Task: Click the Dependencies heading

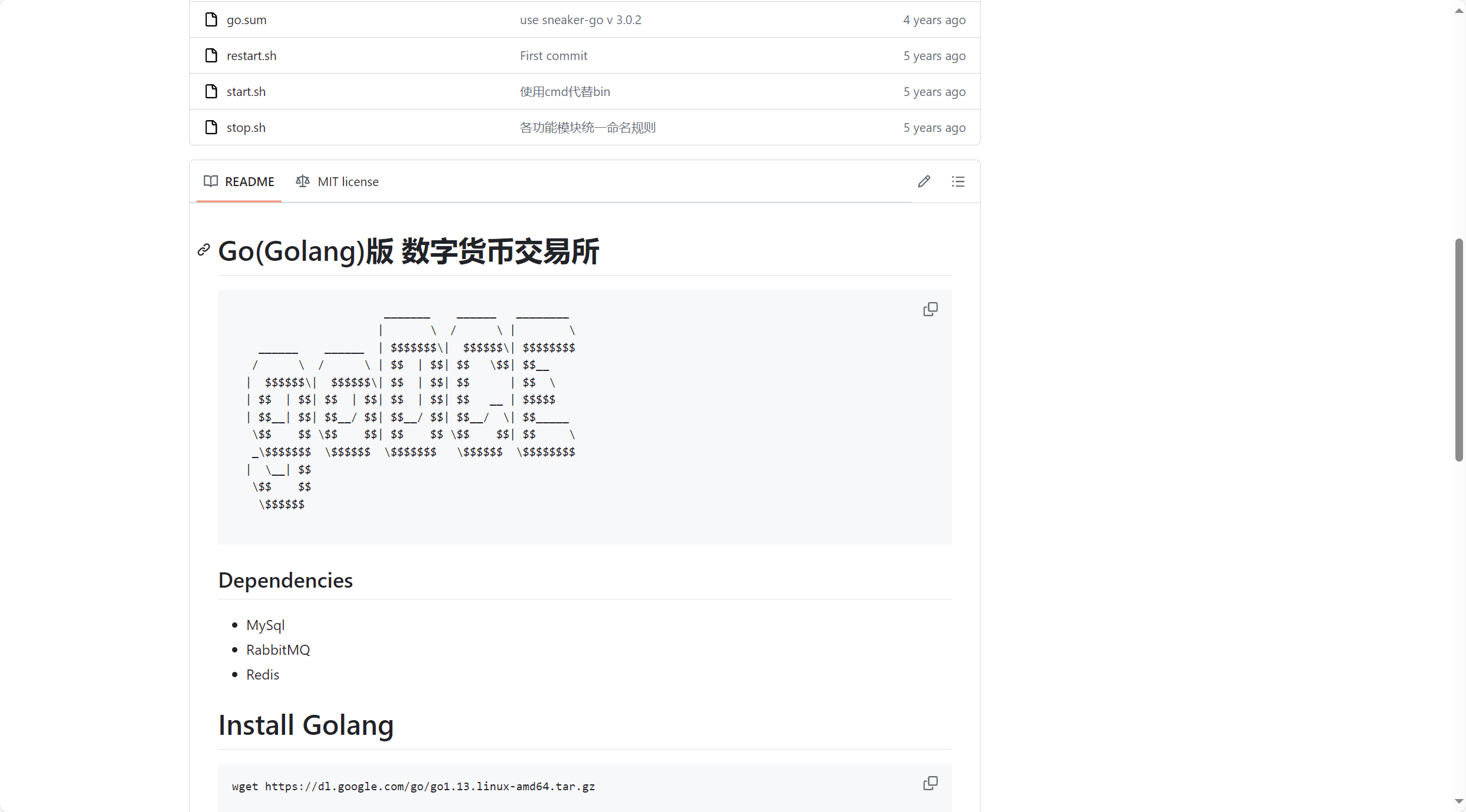Action: pos(286,580)
